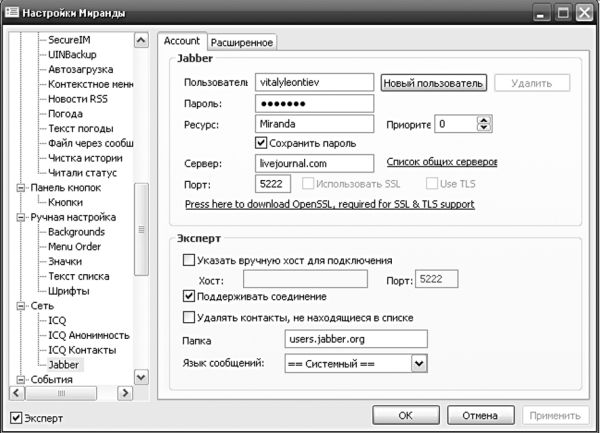
Task: Collapse the Ручная настройка tree node
Action: 21,217
